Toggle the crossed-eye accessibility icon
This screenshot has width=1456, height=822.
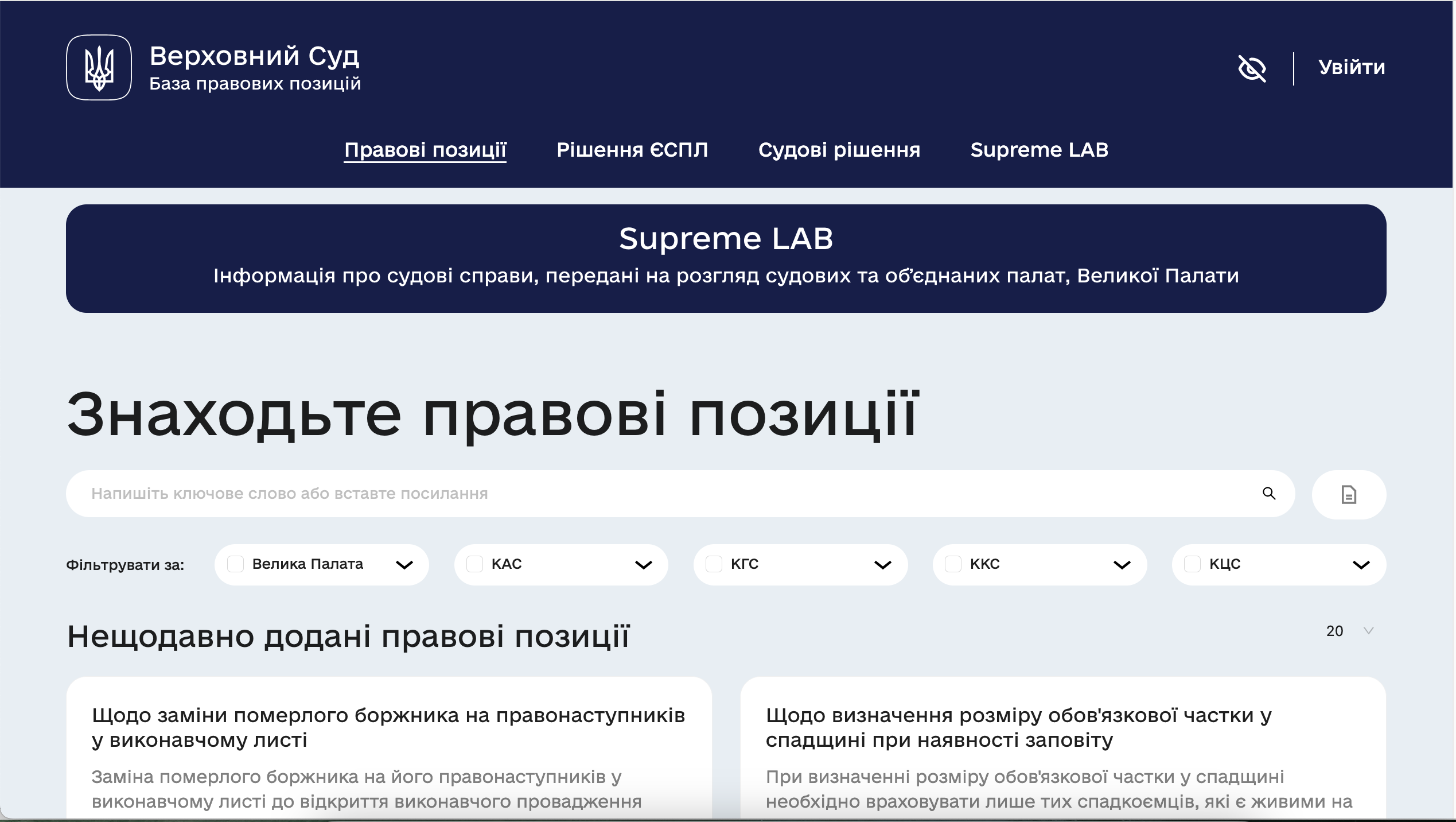coord(1252,69)
